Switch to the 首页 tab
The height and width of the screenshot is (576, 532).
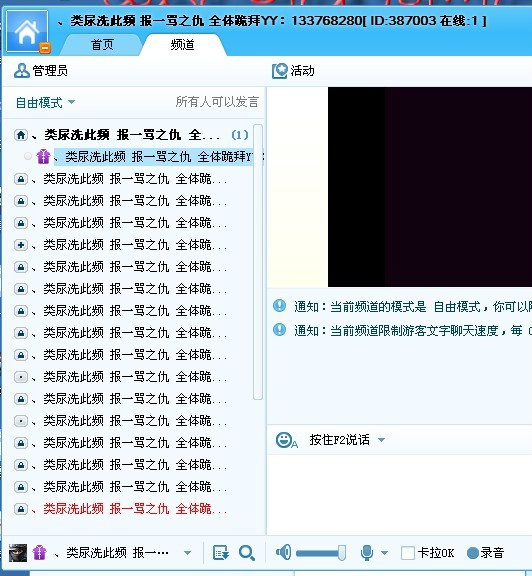pyautogui.click(x=102, y=45)
